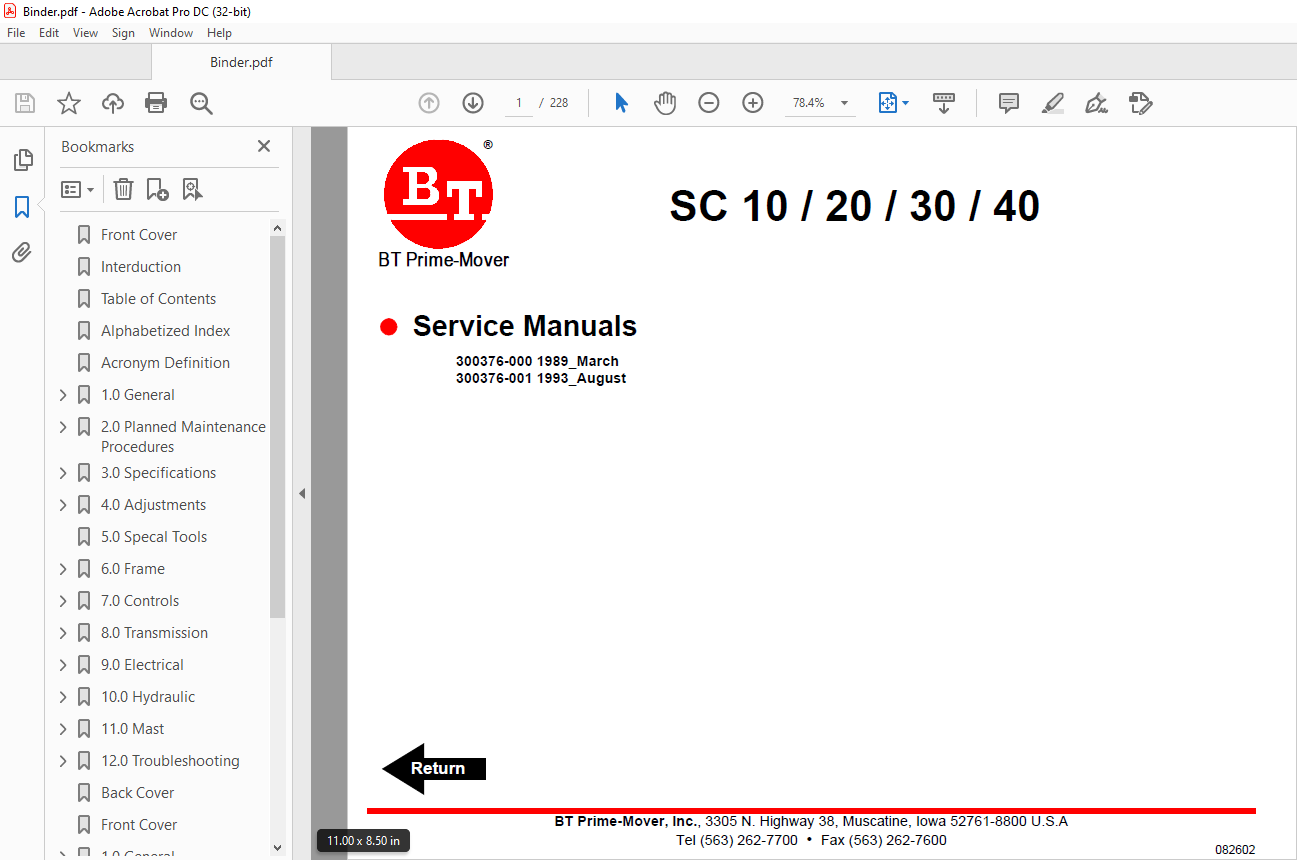The height and width of the screenshot is (860, 1297).
Task: Open the fit page options dropdown arrow
Action: [905, 103]
